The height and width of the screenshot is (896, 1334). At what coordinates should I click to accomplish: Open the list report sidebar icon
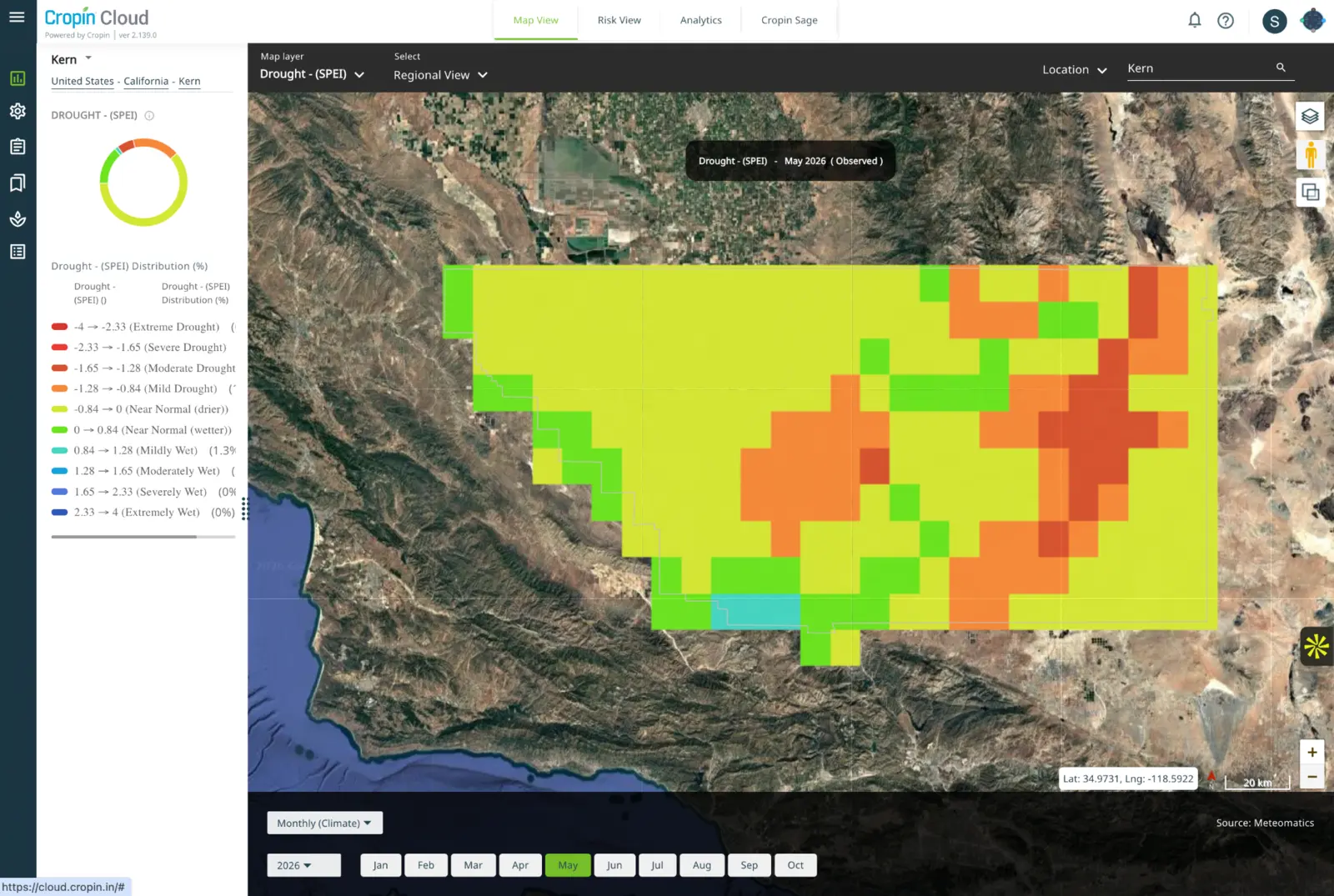[x=18, y=252]
